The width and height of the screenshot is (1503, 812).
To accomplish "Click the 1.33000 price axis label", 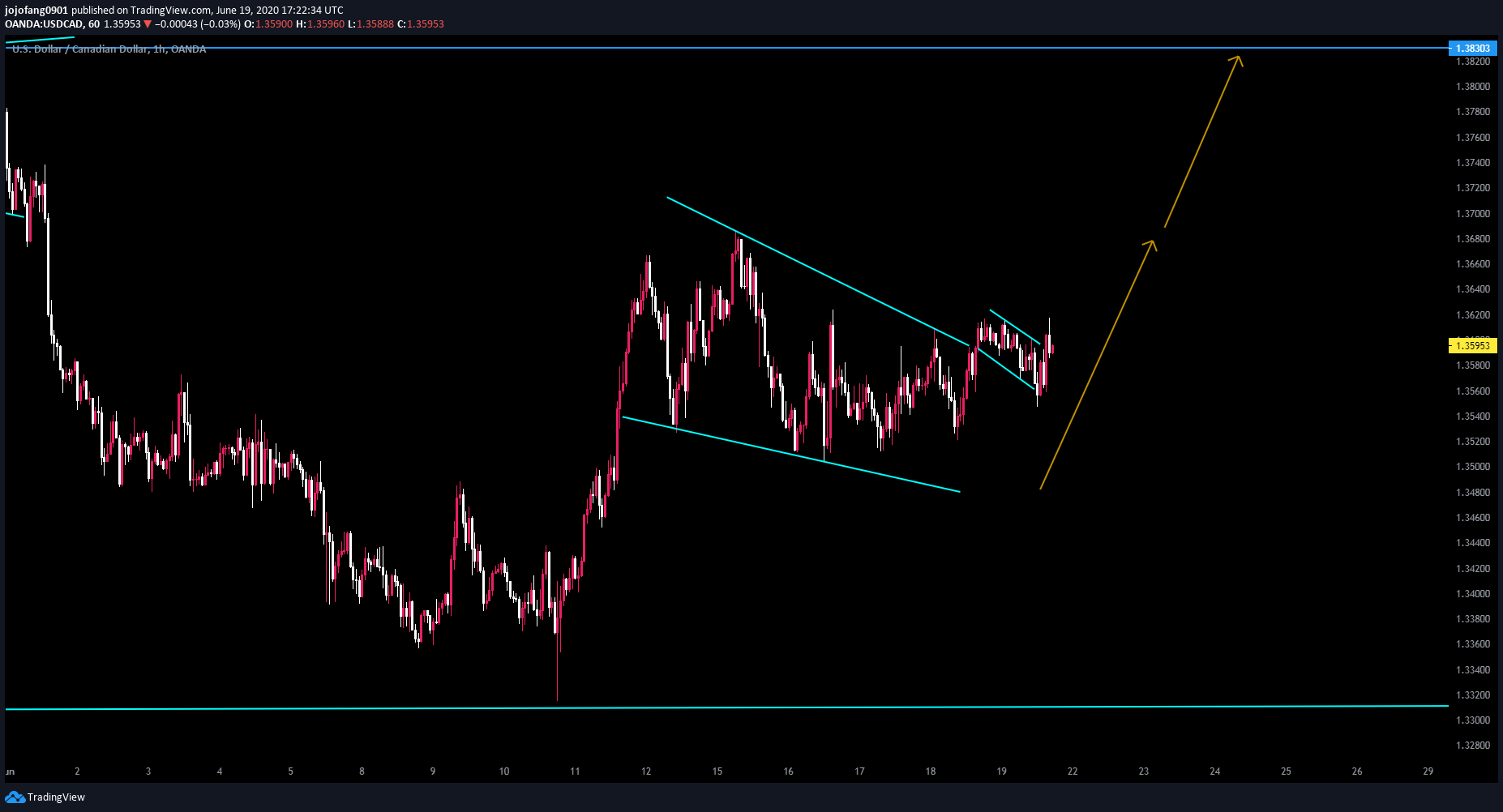I will 1473,720.
